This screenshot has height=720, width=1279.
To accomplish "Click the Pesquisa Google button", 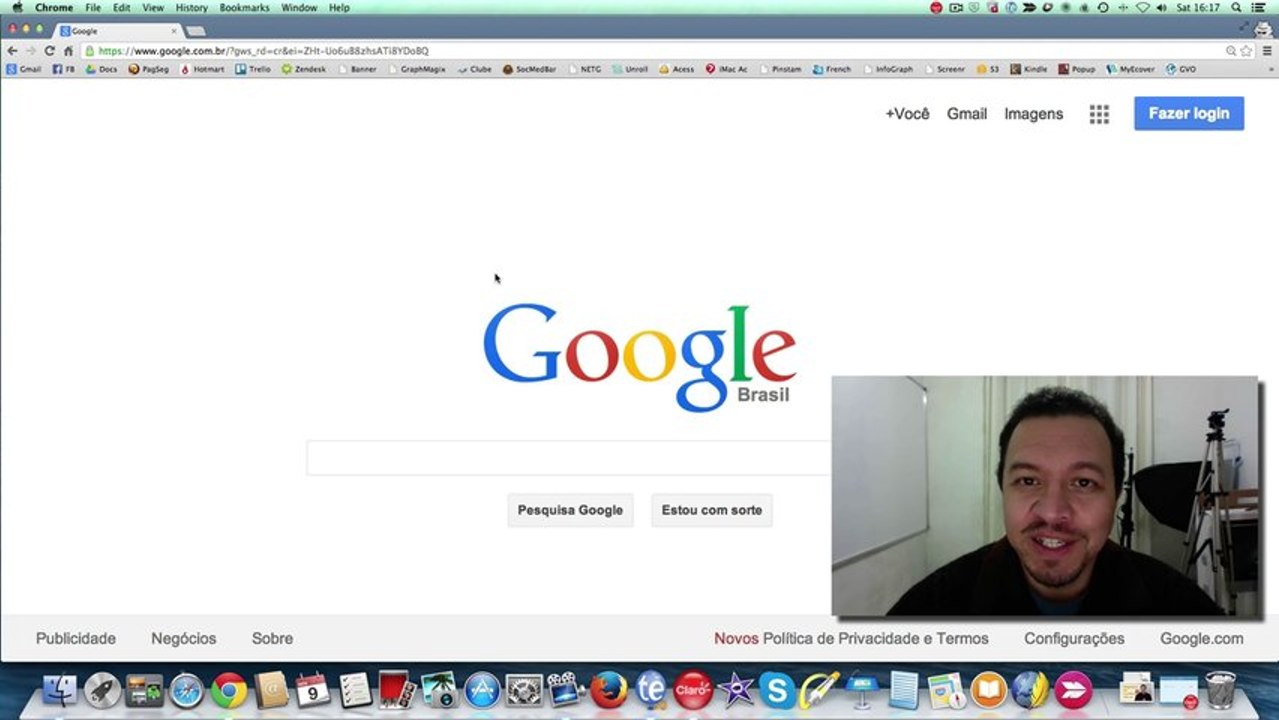I will pyautogui.click(x=570, y=510).
